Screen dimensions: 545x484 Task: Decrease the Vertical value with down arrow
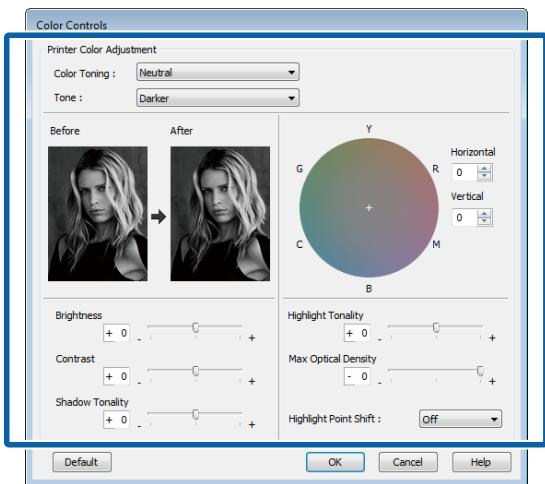click(x=484, y=221)
